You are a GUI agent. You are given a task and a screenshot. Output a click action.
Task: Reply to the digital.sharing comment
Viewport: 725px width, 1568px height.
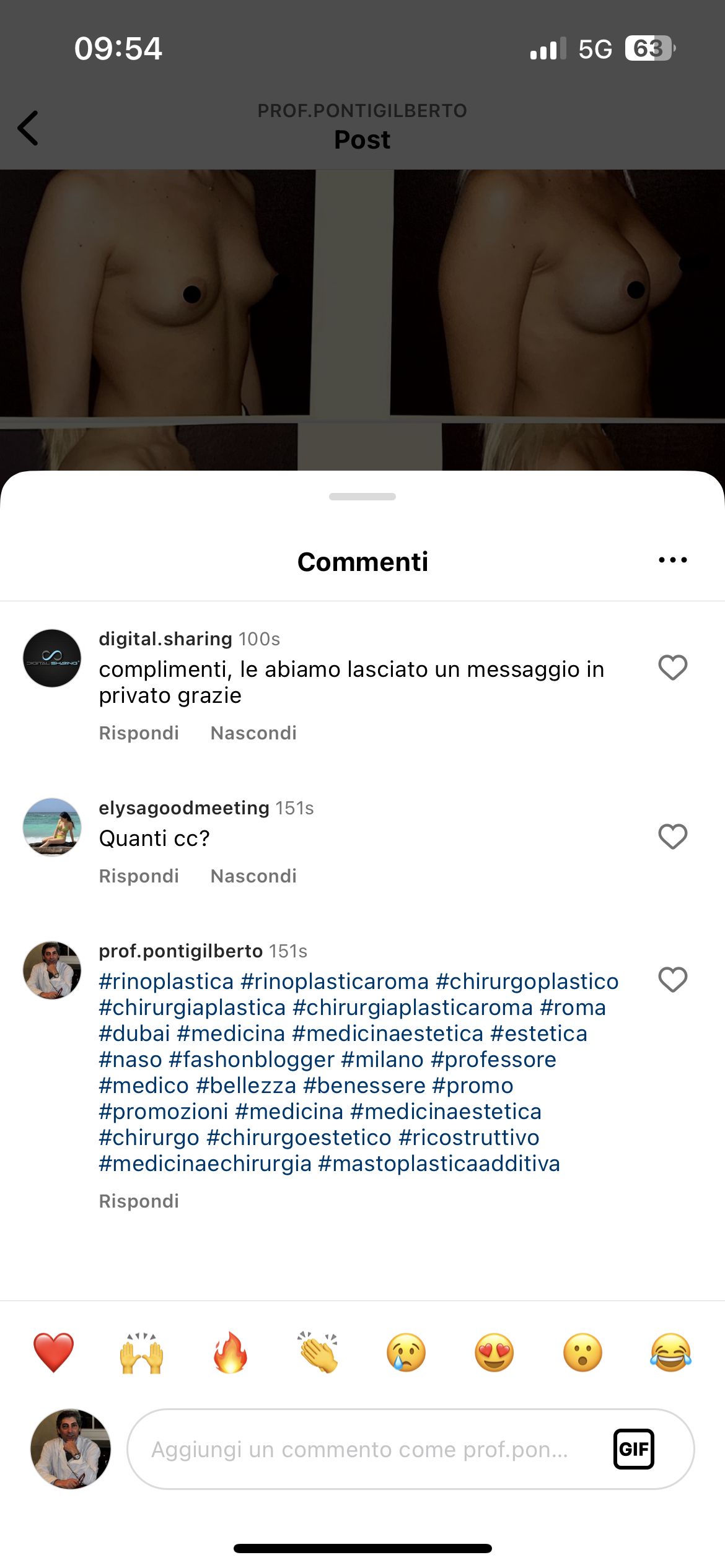point(139,733)
